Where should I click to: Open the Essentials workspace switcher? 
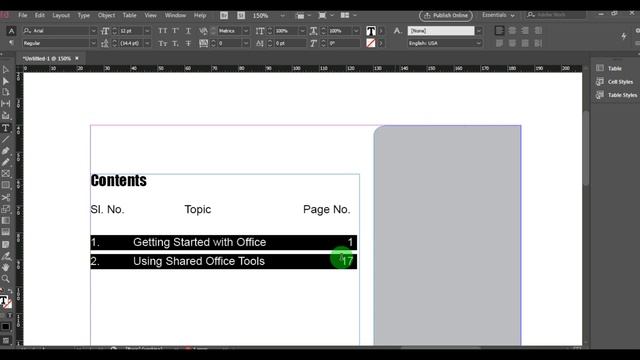[x=498, y=15]
